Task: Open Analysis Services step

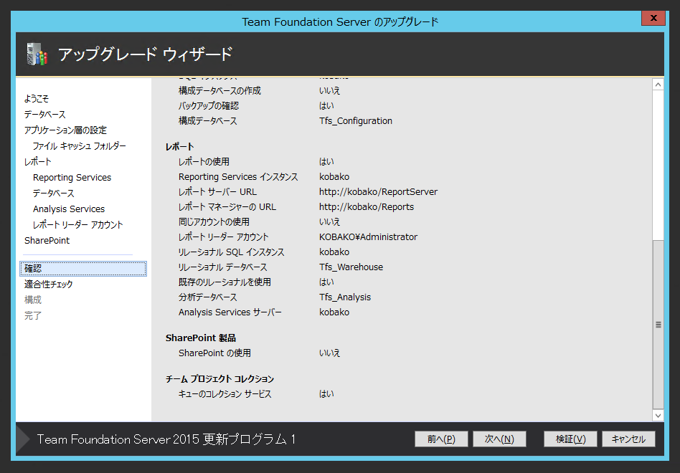Action: coord(69,209)
